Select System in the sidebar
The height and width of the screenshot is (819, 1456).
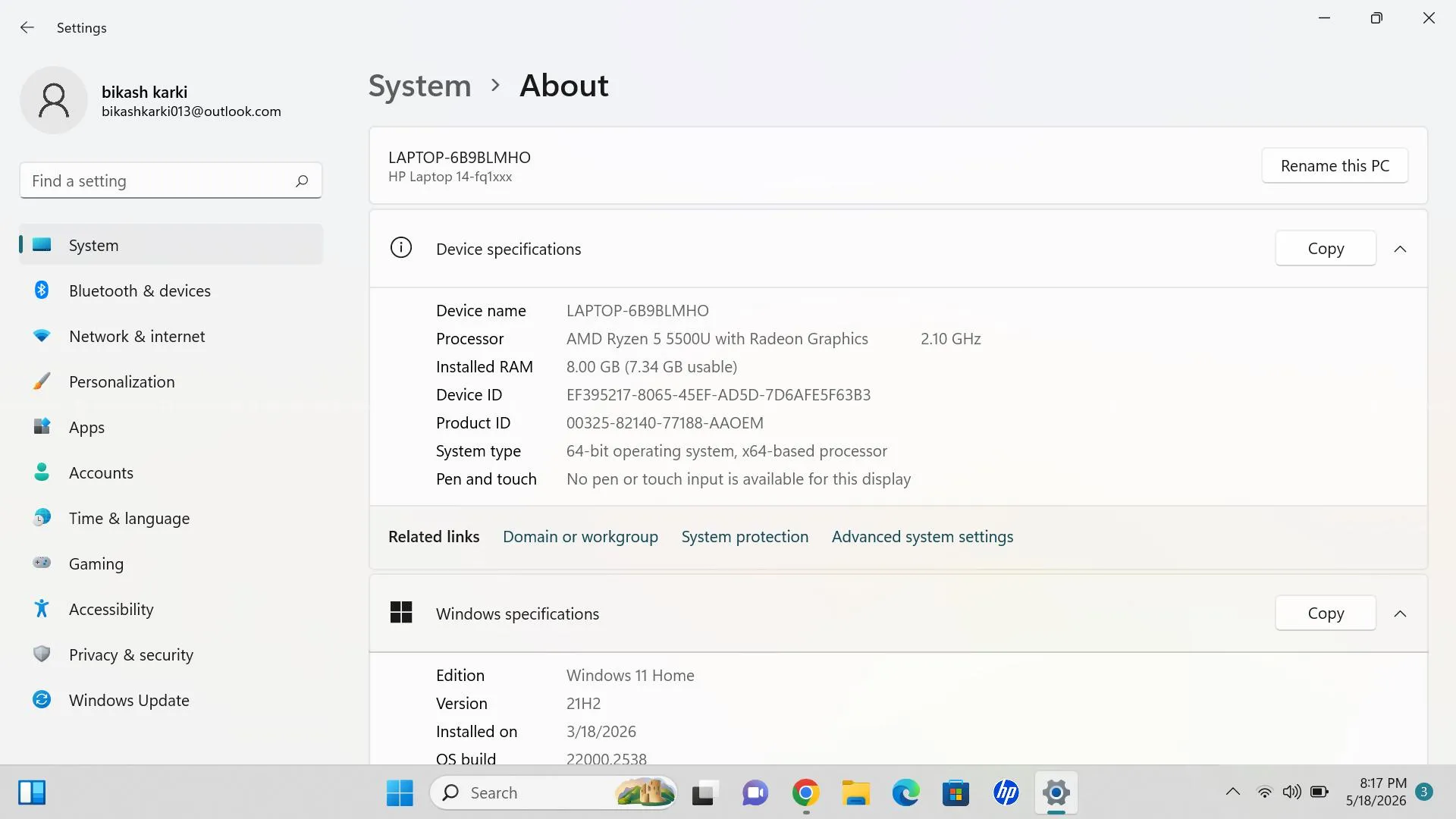[171, 245]
